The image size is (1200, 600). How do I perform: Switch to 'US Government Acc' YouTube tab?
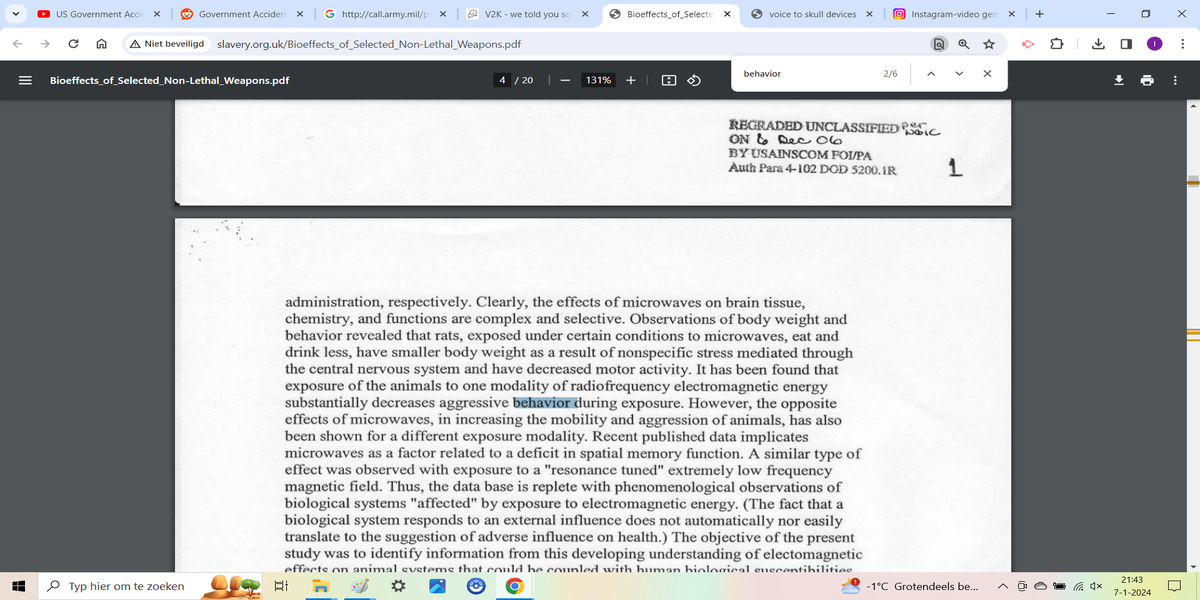pyautogui.click(x=97, y=14)
